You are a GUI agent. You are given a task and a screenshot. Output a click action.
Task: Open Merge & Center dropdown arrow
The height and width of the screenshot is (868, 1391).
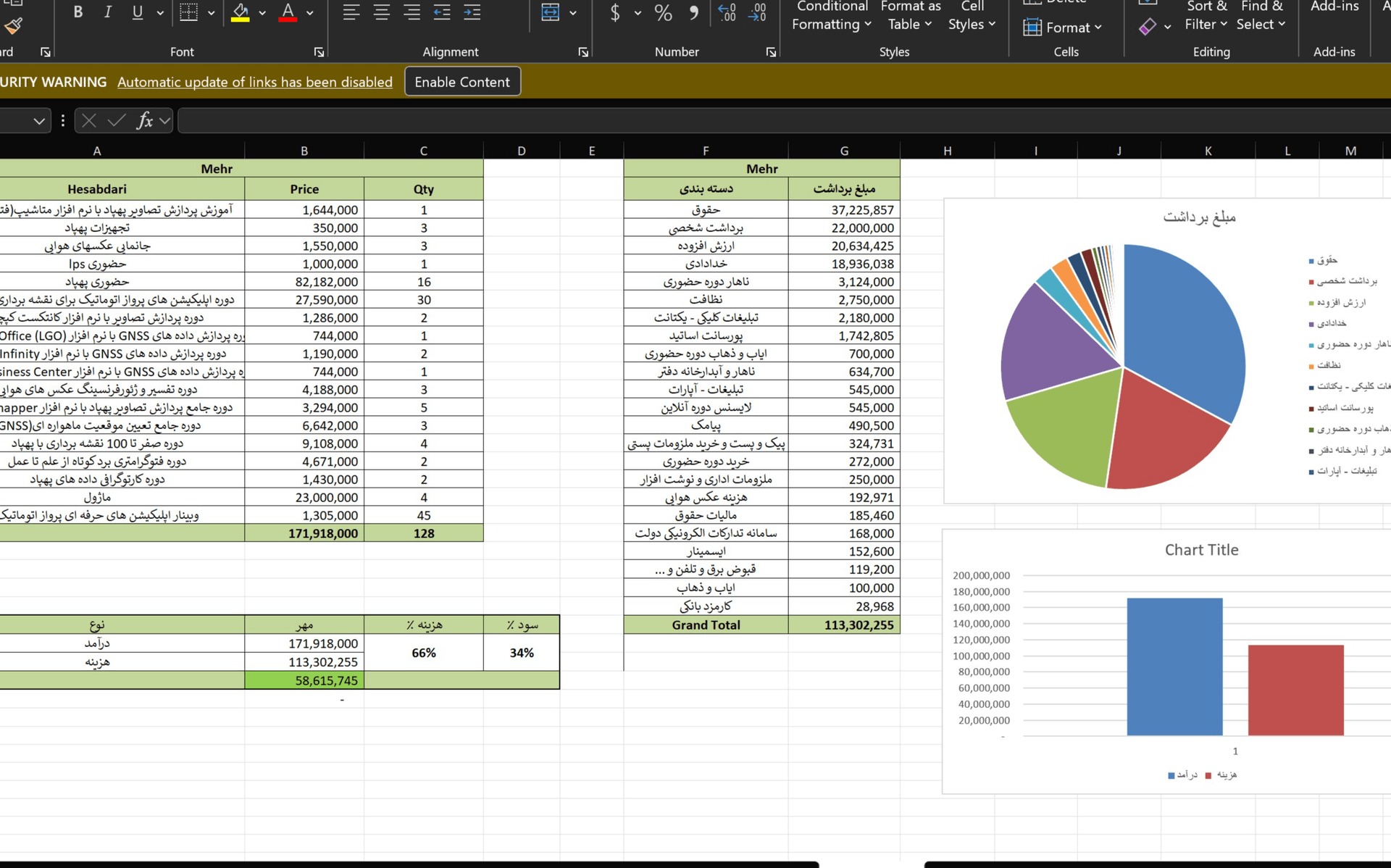tap(572, 13)
